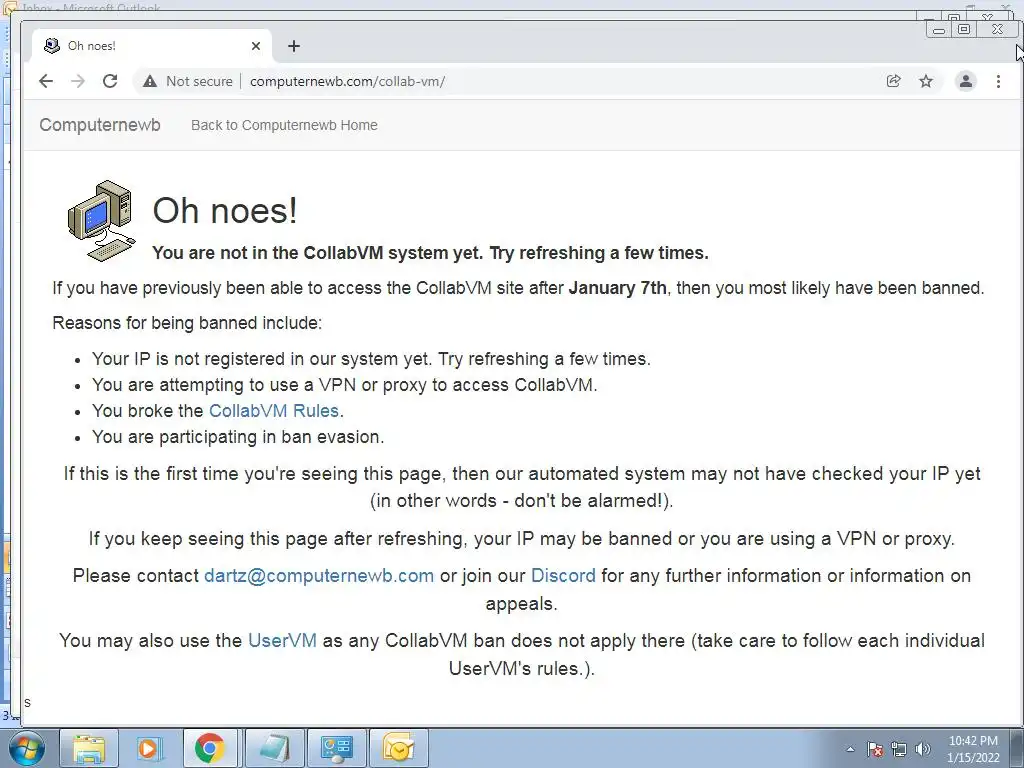Close the Oh noes! tab

tap(256, 46)
